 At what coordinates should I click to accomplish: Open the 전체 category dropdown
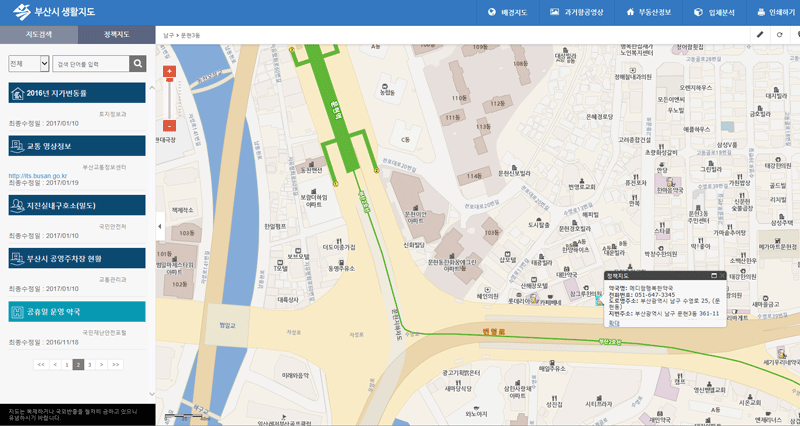tap(28, 64)
